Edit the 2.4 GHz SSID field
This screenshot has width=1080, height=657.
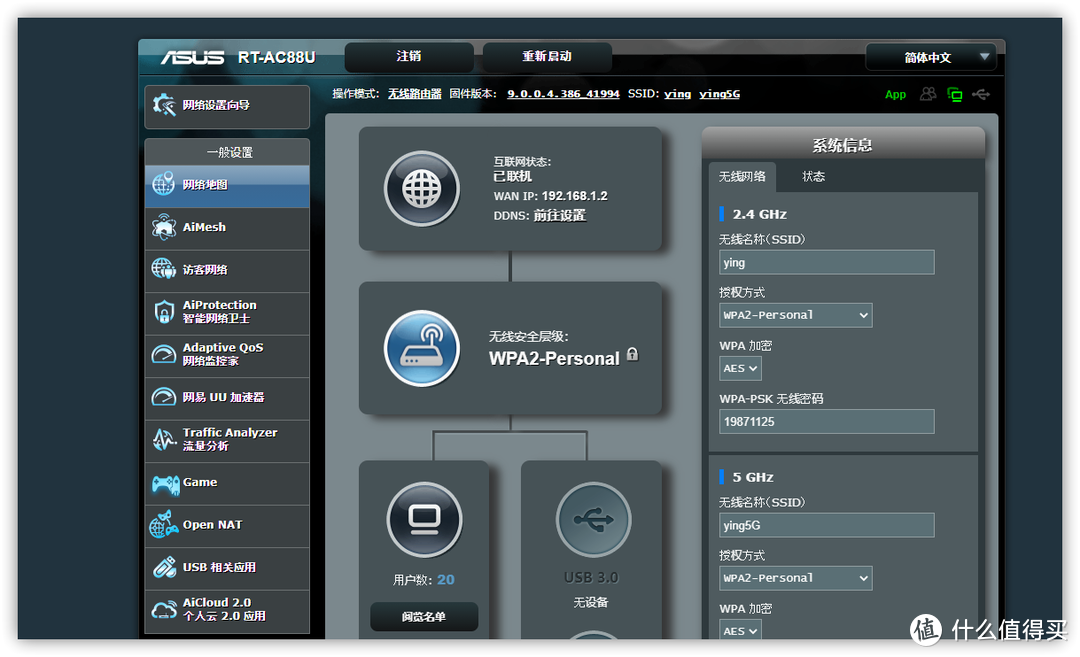coord(827,262)
